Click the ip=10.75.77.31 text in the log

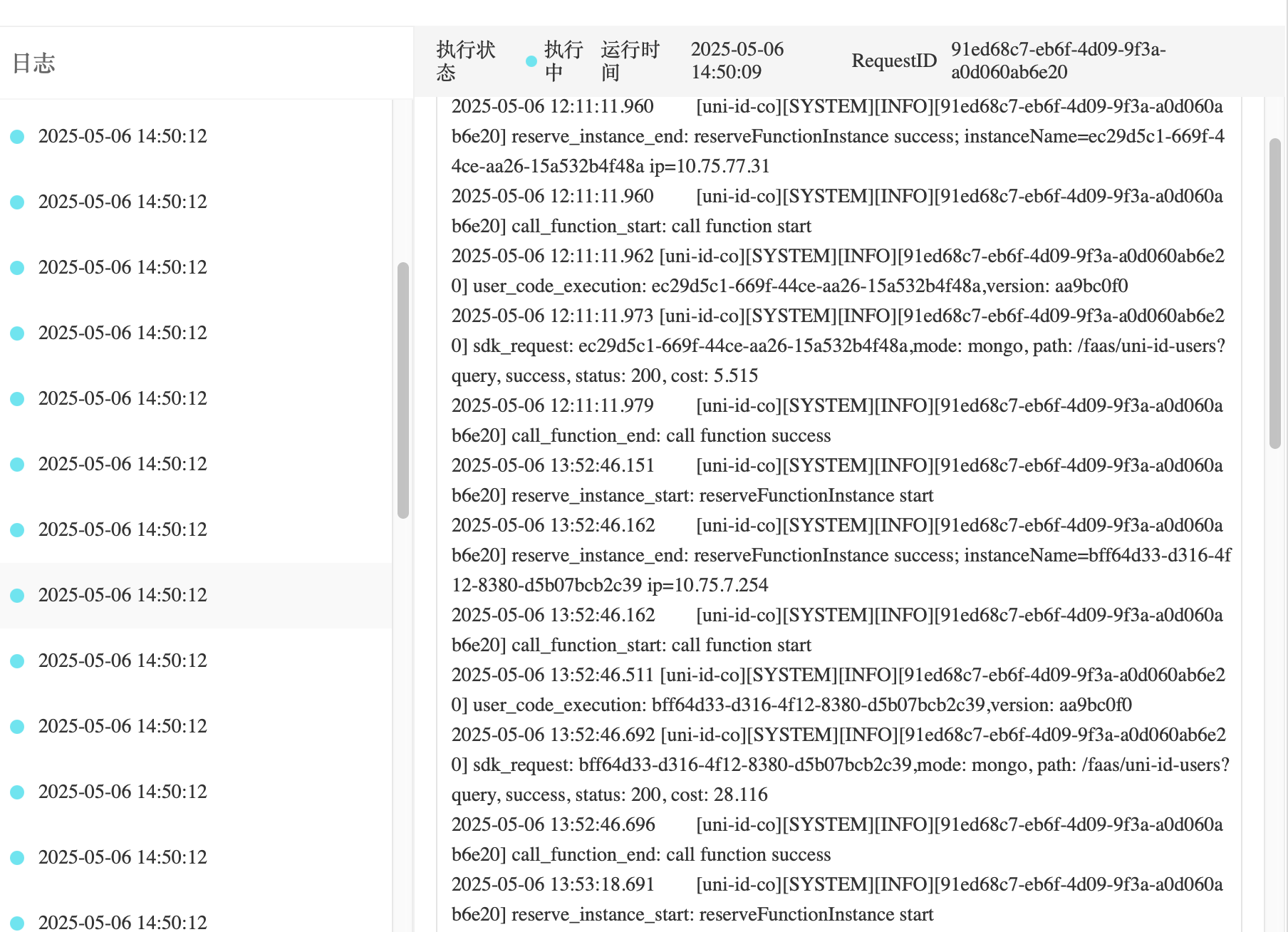pos(710,167)
